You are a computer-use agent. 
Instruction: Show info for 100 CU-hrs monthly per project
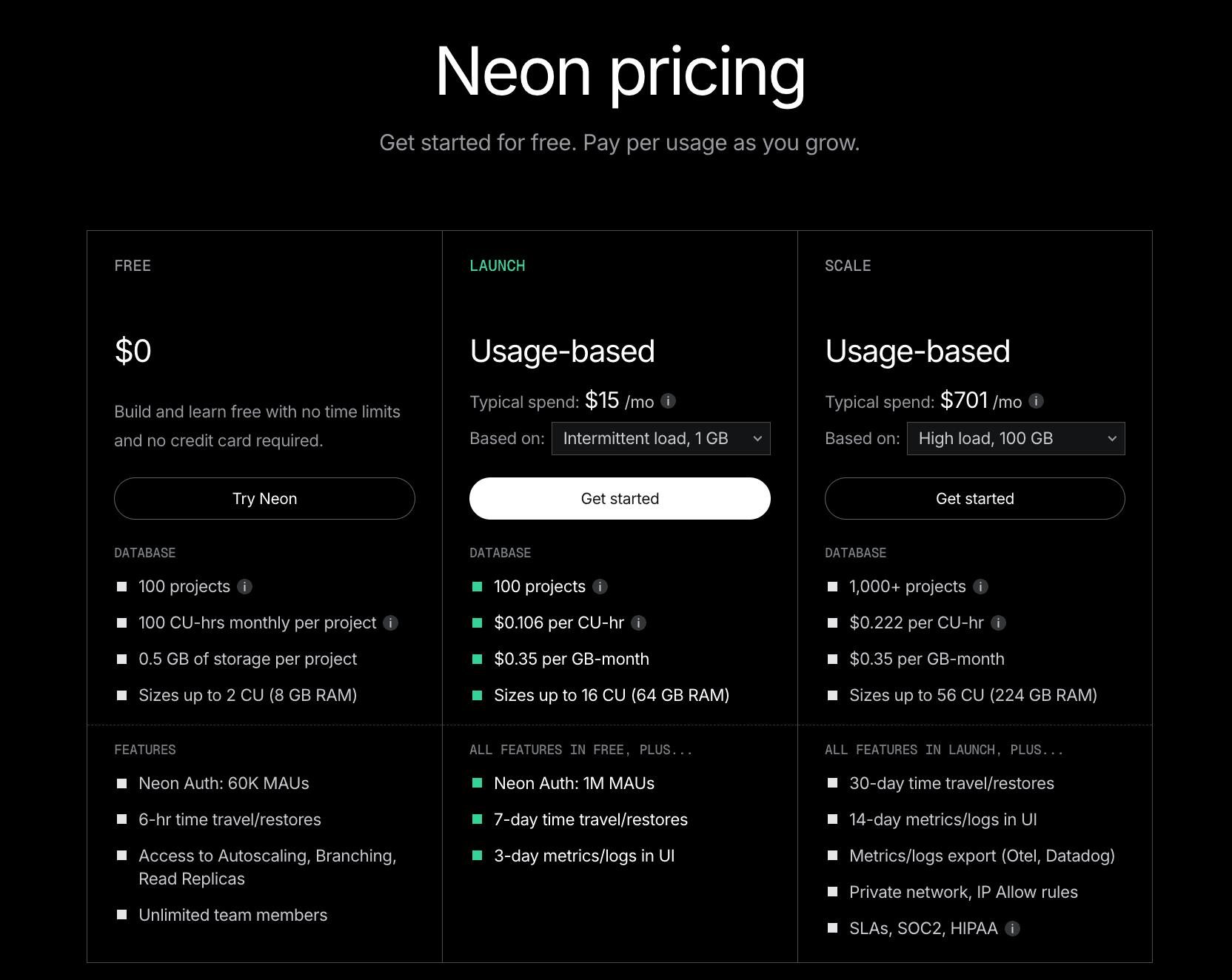pyautogui.click(x=390, y=622)
